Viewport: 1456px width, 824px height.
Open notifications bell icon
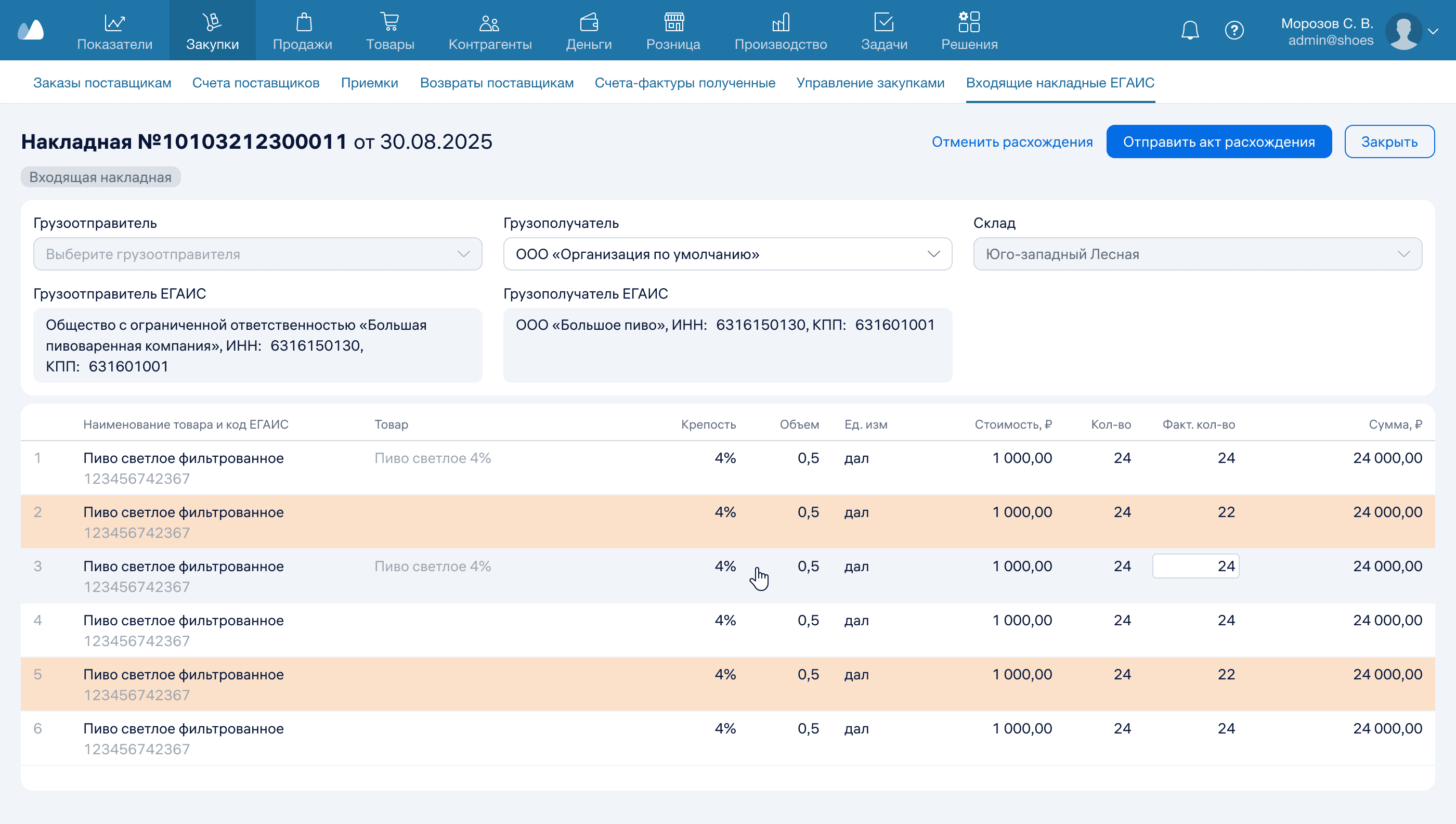(1190, 30)
